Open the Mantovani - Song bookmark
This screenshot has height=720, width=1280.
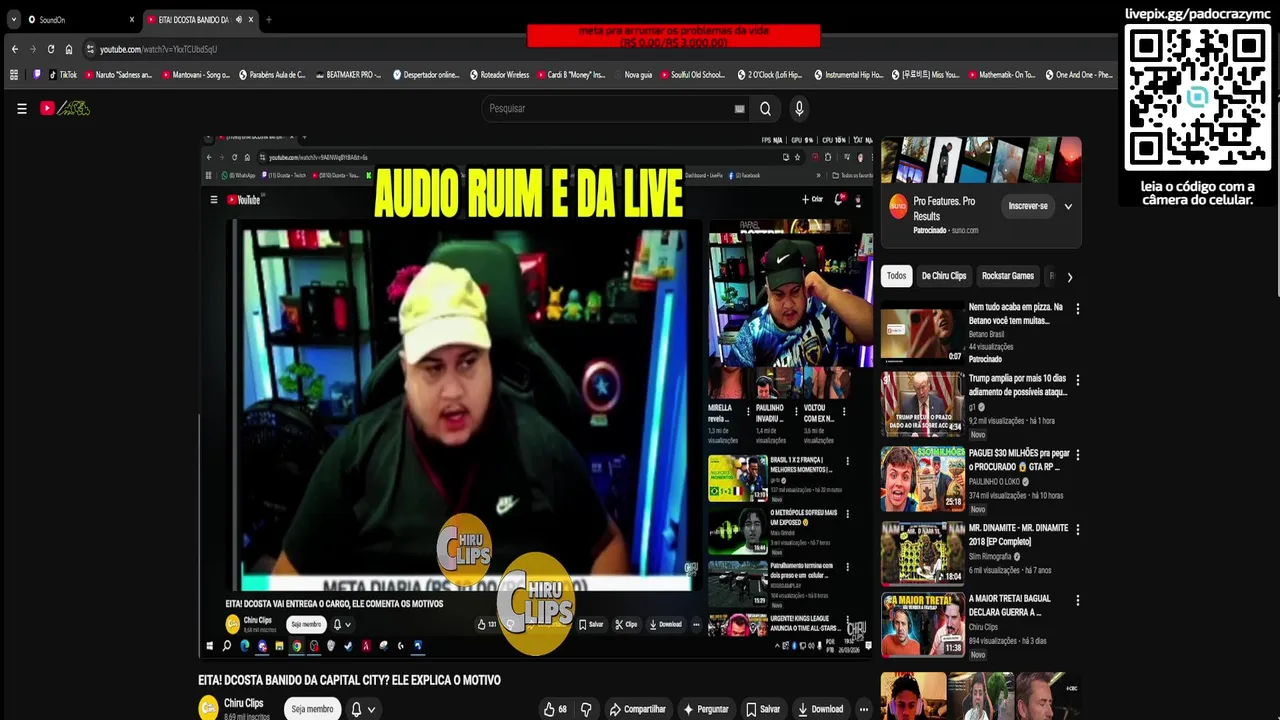click(x=196, y=74)
